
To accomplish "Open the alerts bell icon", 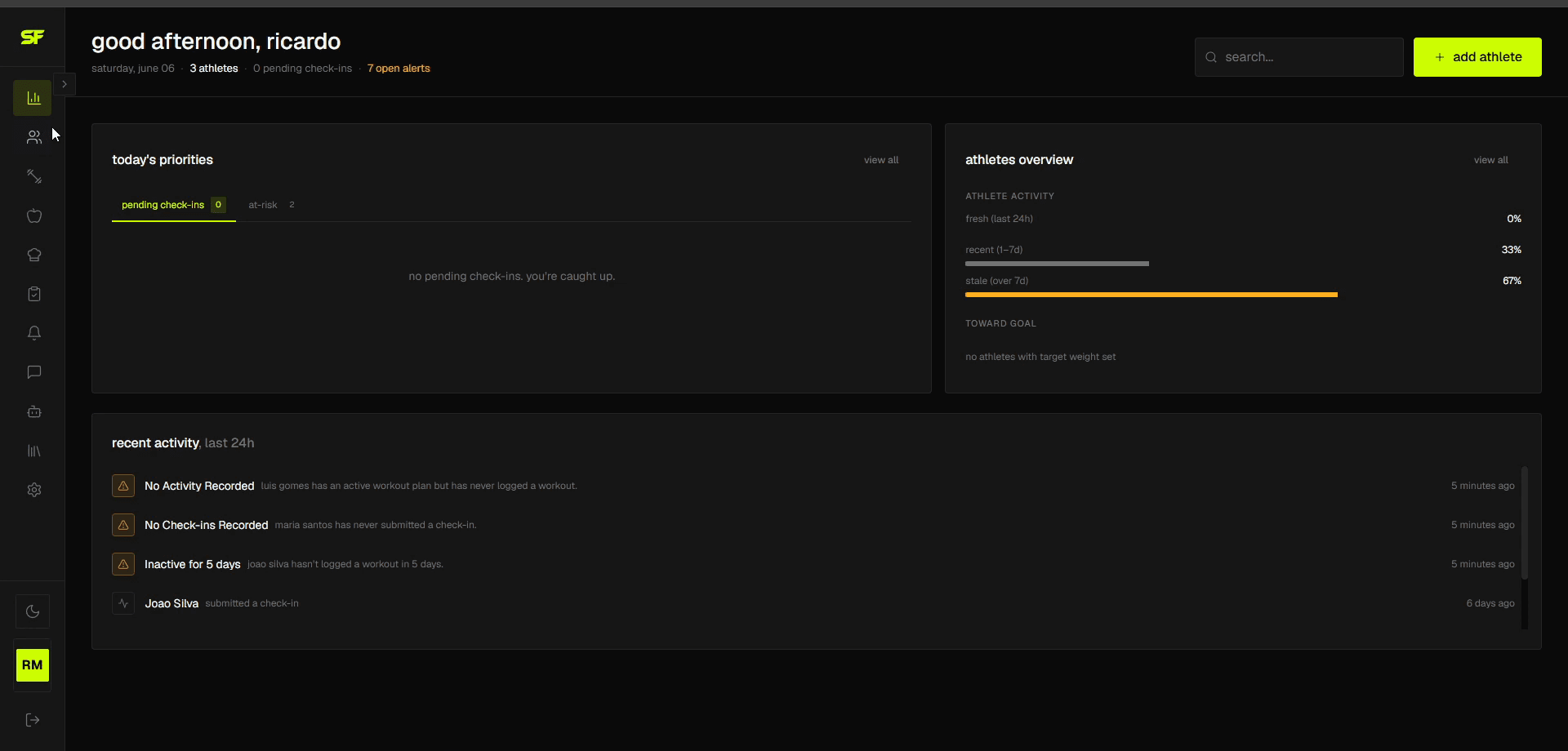I will pyautogui.click(x=33, y=333).
